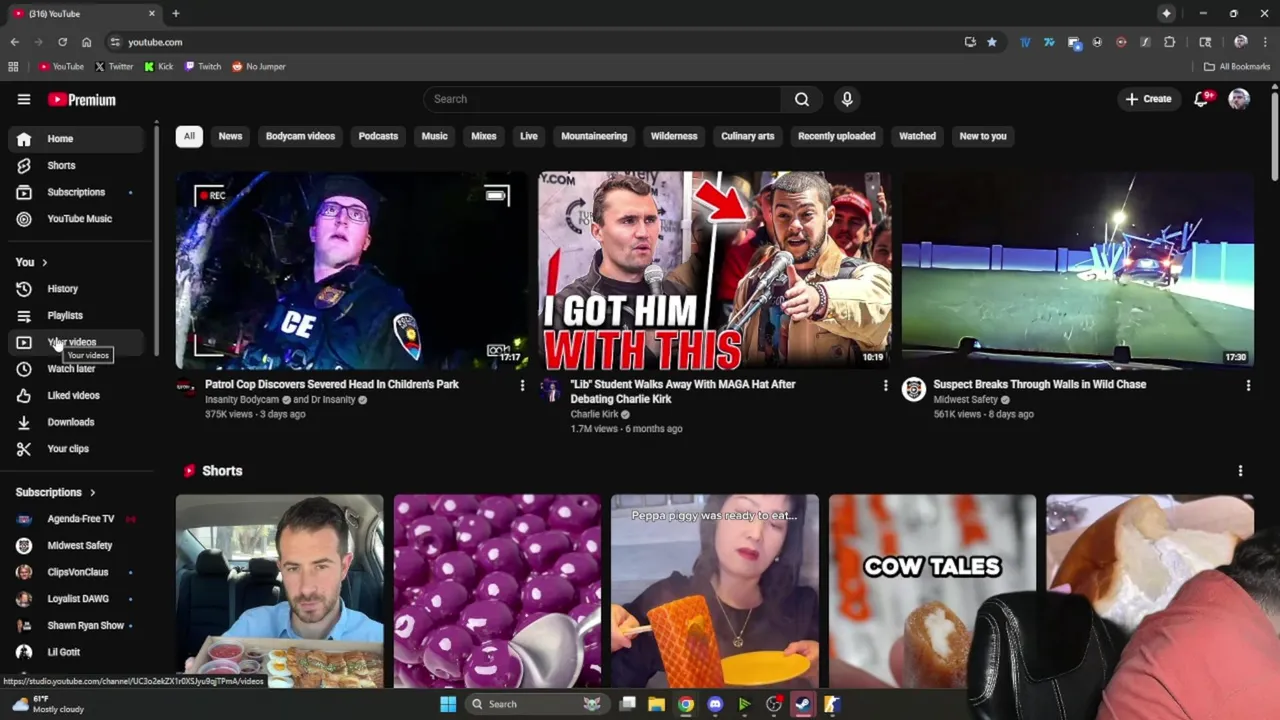Image resolution: width=1280 pixels, height=720 pixels.
Task: Select the Culinary arts chip
Action: [748, 136]
